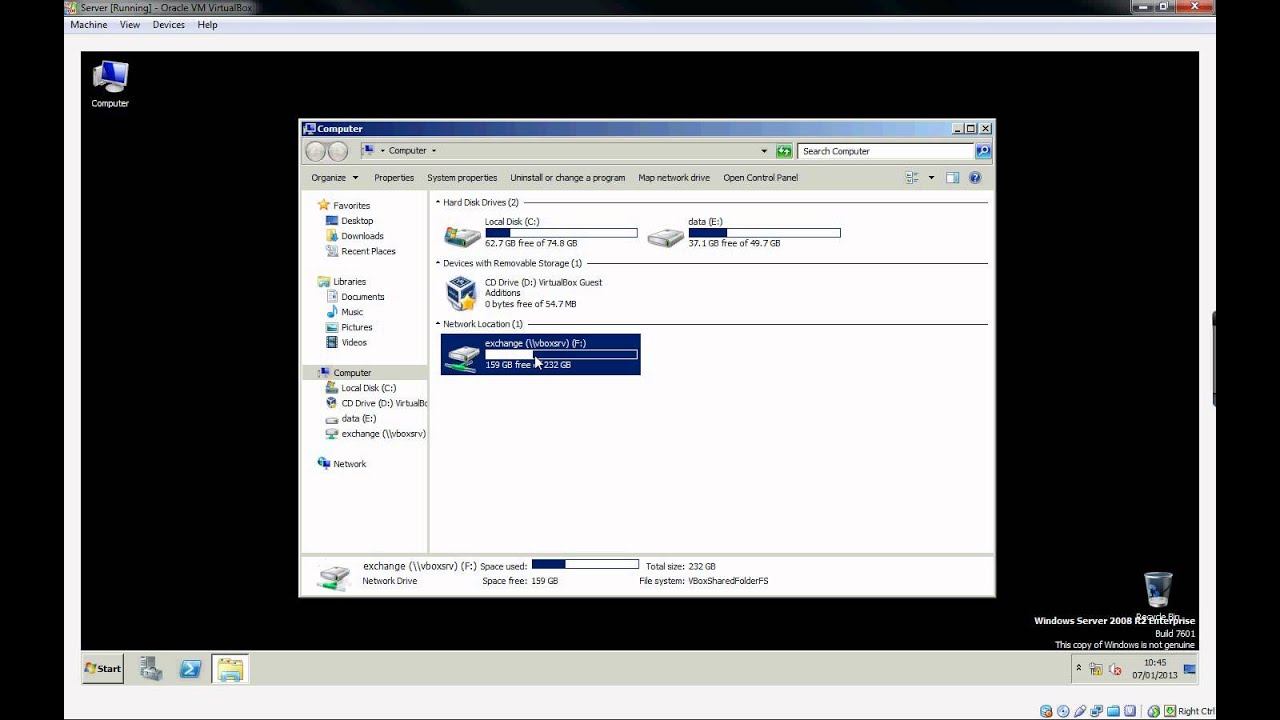Click the data (E:) usage bar

(764, 233)
